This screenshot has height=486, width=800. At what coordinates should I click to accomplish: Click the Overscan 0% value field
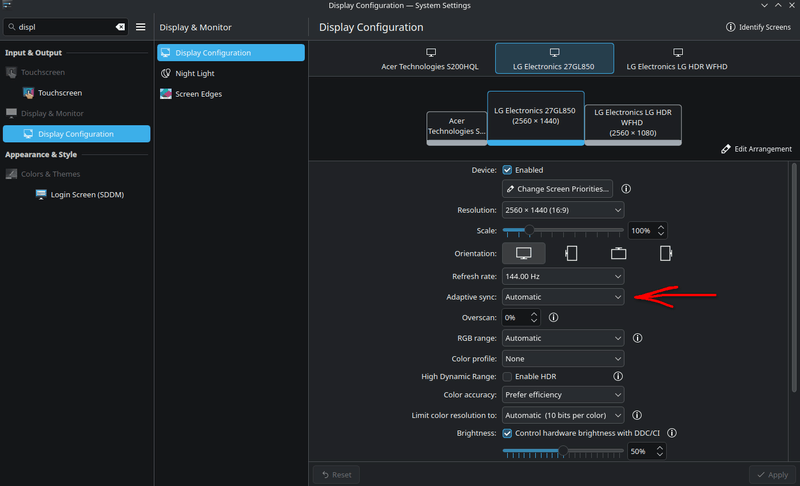(x=515, y=318)
